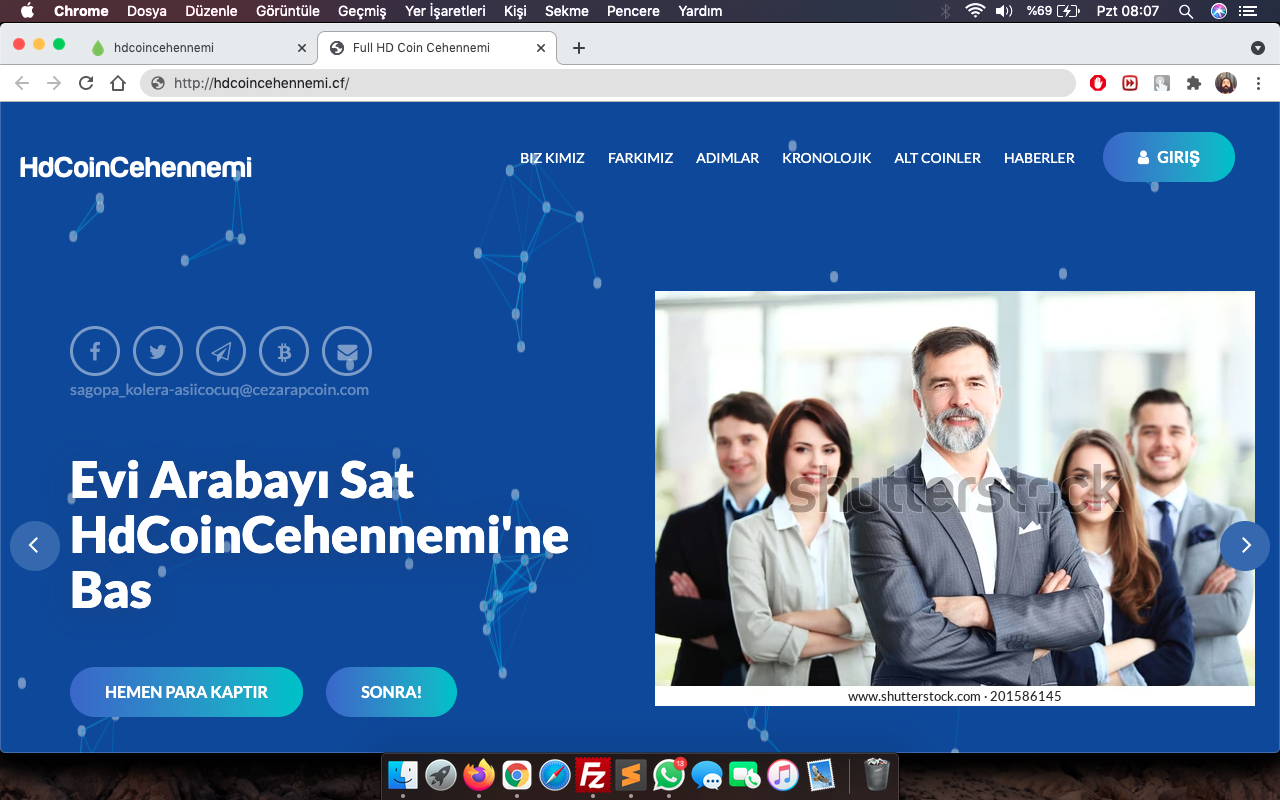Click the red Opera-style extension icon
This screenshot has height=800, width=1280.
coord(1098,83)
